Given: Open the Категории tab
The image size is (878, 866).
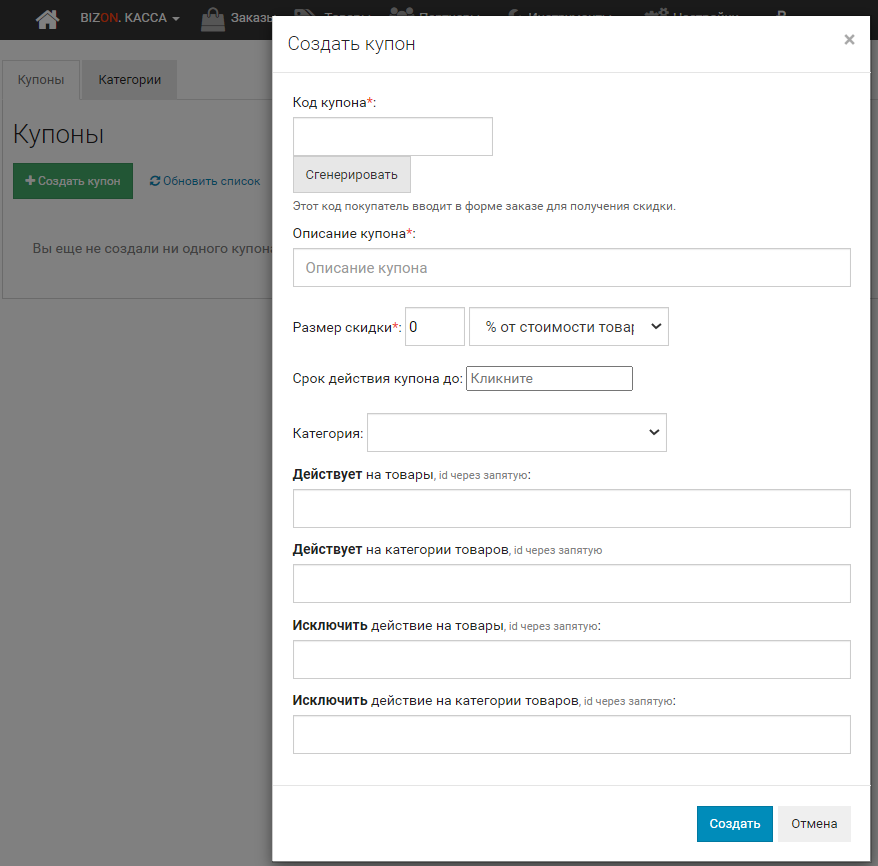Looking at the screenshot, I should (x=130, y=80).
